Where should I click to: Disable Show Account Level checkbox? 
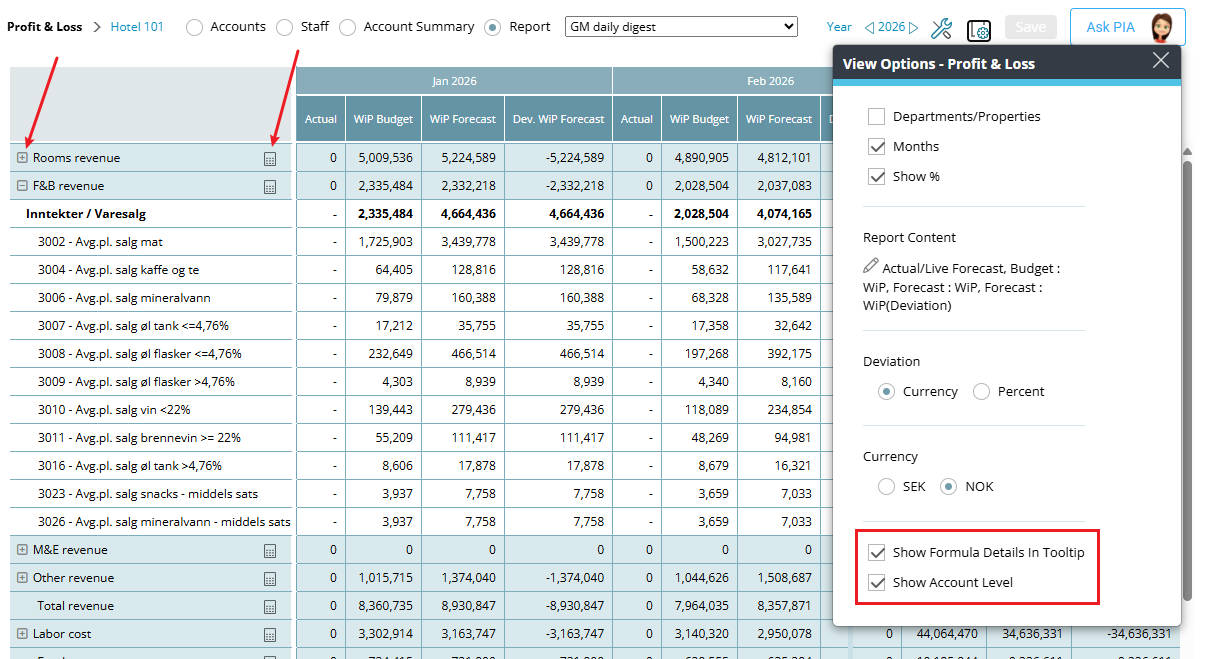point(877,582)
